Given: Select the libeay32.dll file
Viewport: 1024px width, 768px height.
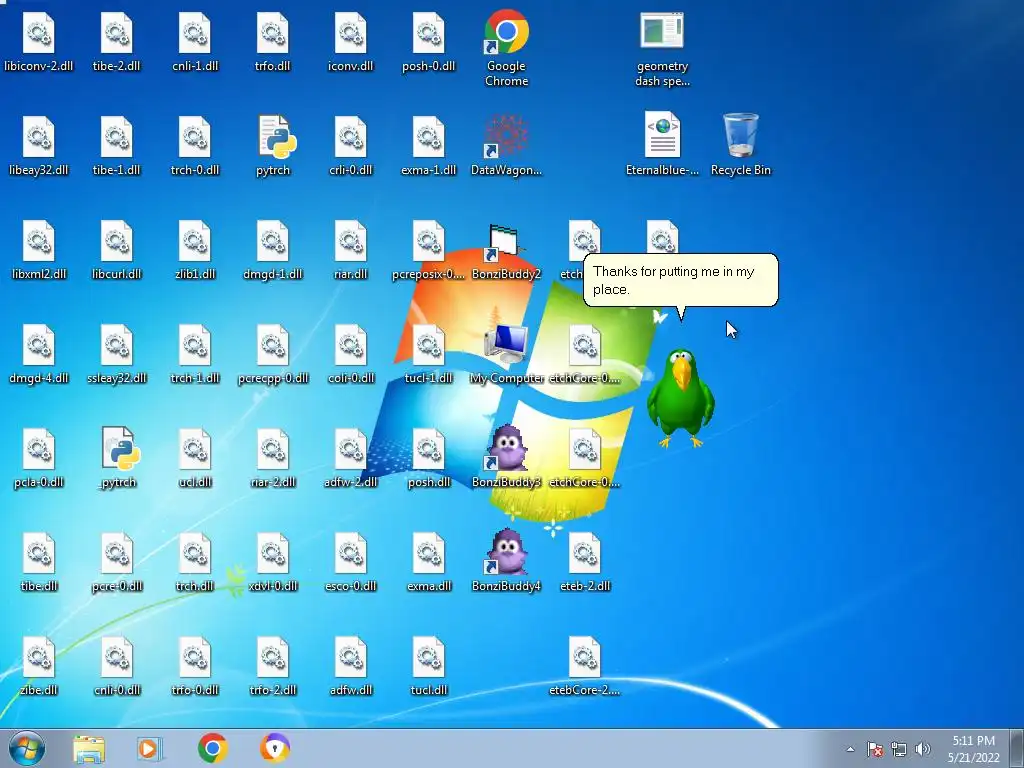Looking at the screenshot, I should tap(39, 146).
